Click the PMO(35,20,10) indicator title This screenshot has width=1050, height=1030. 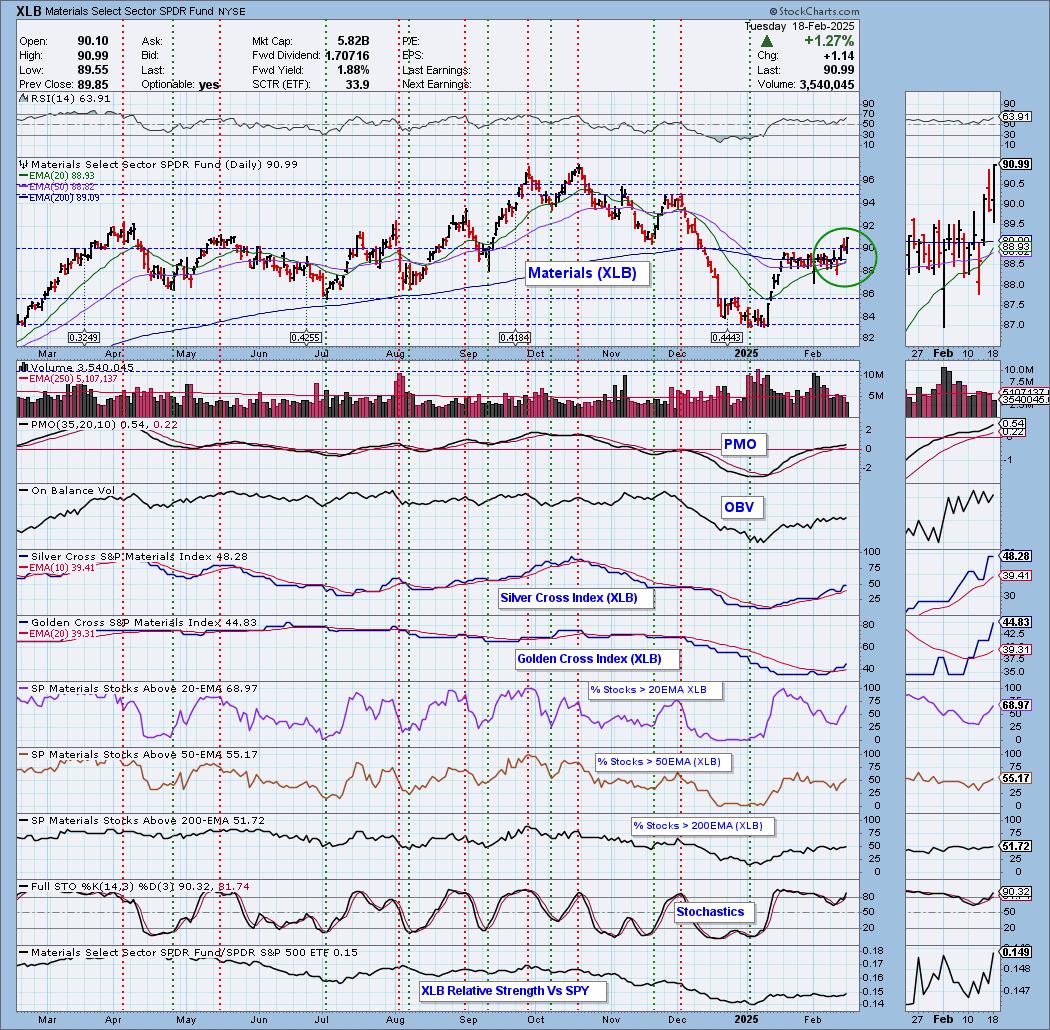click(98, 425)
